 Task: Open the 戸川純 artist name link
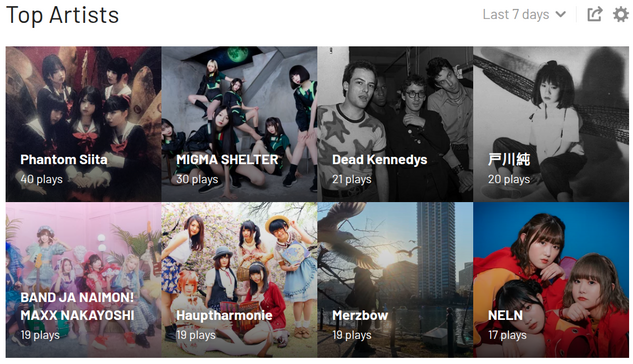509,159
